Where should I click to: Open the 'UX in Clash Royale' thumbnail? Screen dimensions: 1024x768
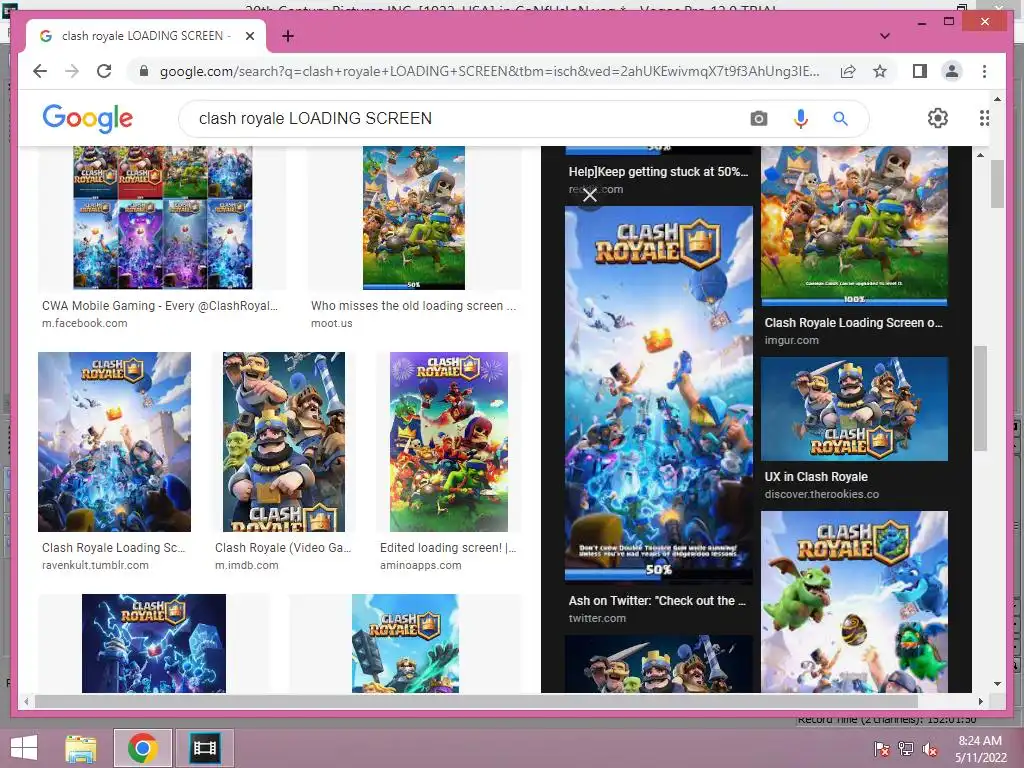pos(854,409)
